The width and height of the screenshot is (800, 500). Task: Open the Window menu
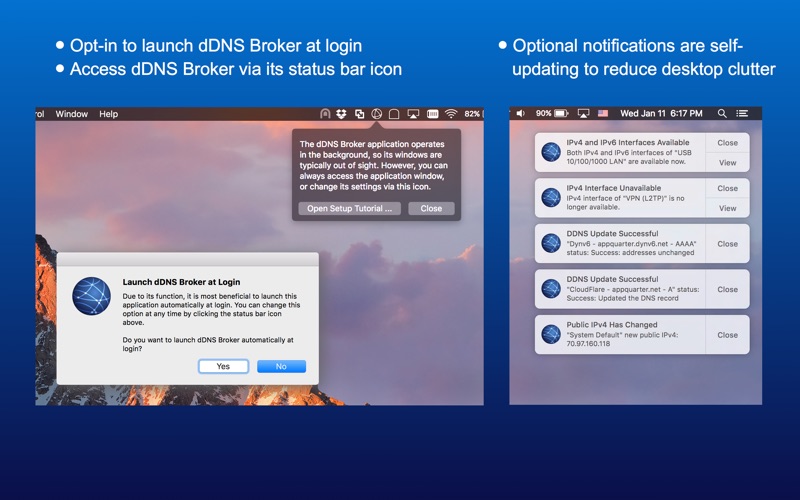(72, 114)
